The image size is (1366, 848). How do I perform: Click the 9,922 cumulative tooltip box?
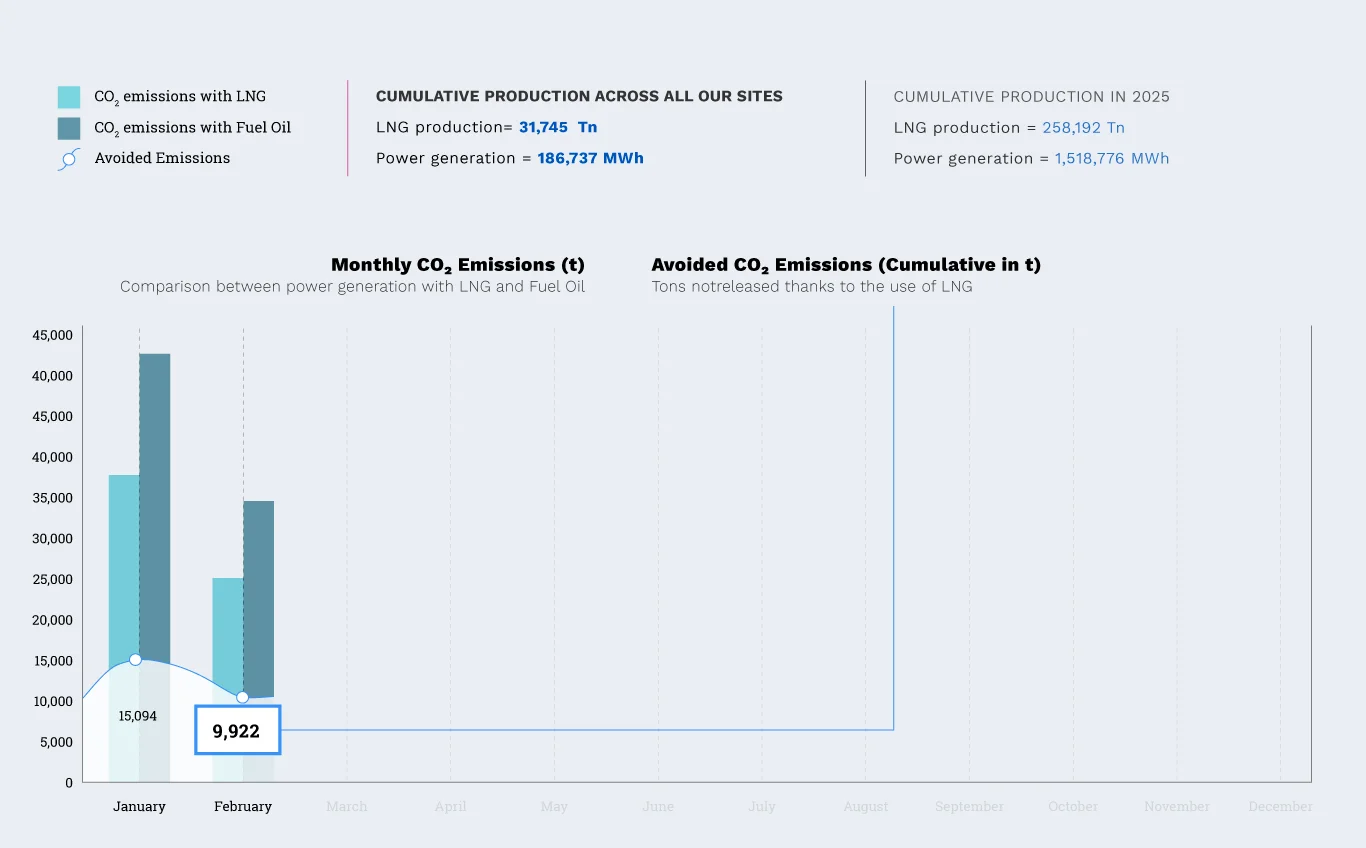(237, 731)
